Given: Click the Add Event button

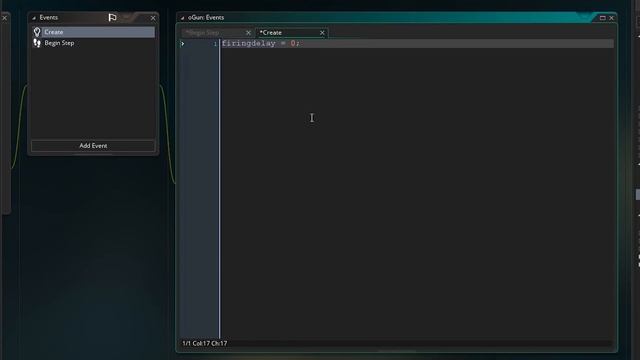Looking at the screenshot, I should 93,146.
